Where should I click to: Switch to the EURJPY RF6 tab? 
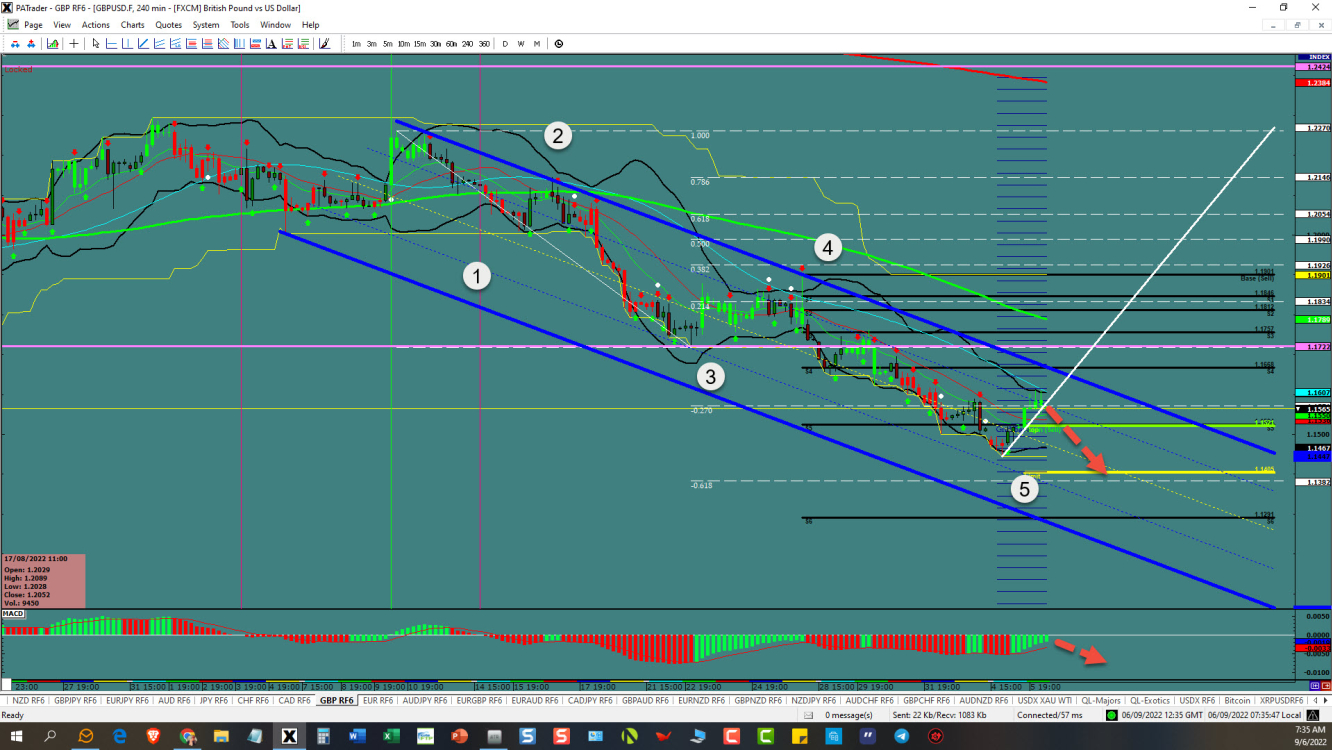point(127,700)
